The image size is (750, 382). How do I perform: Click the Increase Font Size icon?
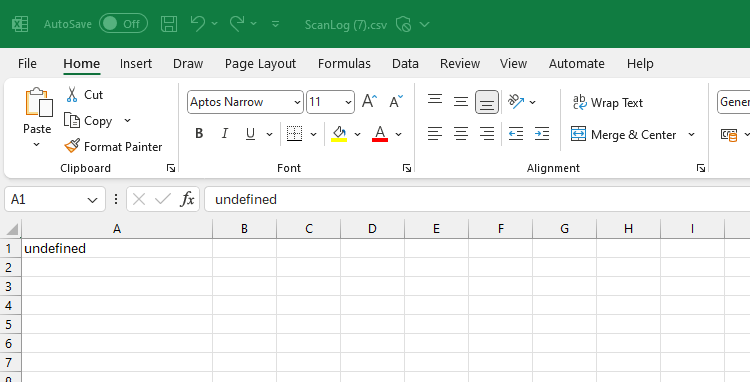point(369,101)
